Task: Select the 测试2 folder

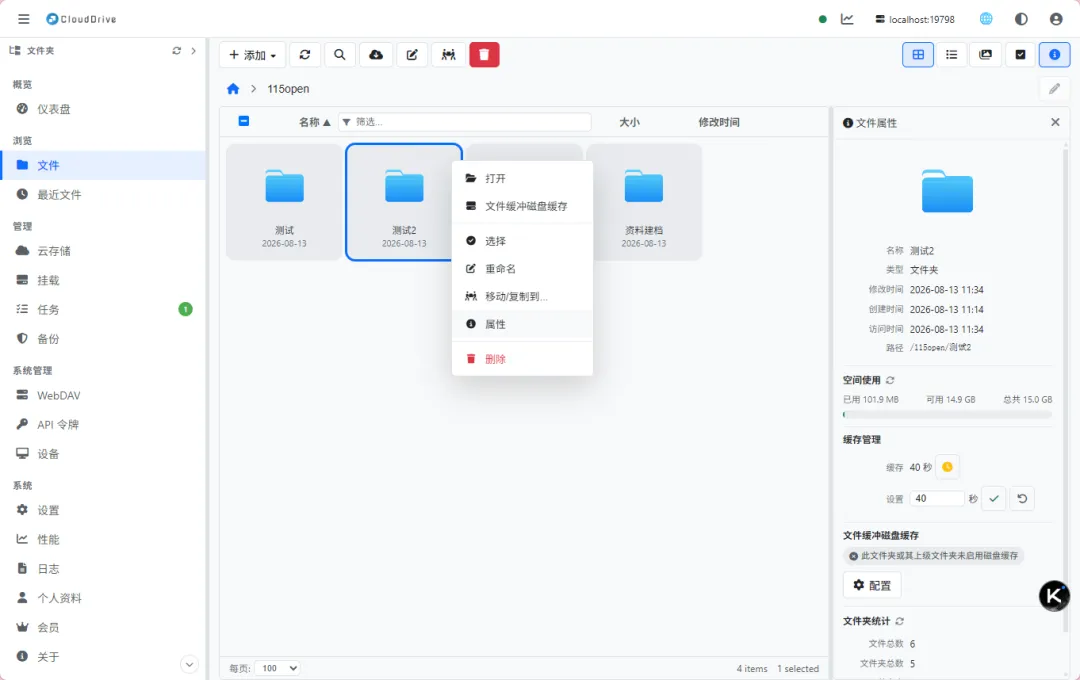Action: 404,202
